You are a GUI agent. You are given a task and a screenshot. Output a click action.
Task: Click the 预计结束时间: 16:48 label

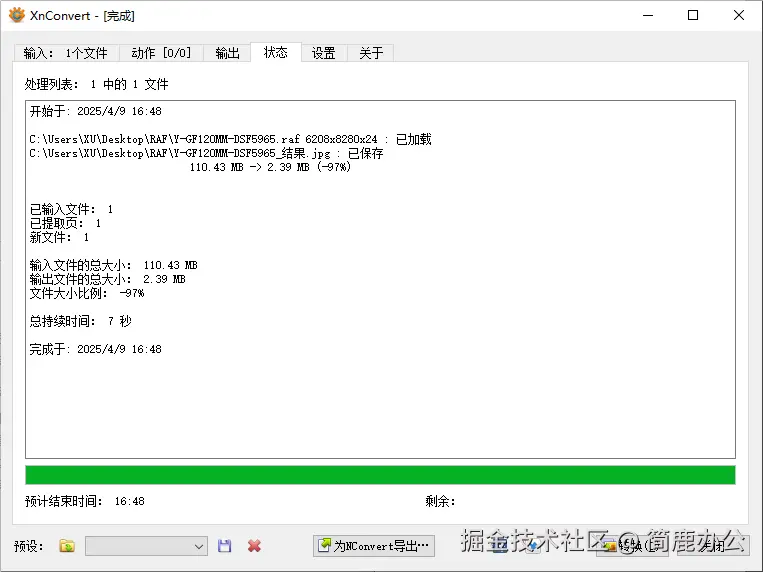85,501
